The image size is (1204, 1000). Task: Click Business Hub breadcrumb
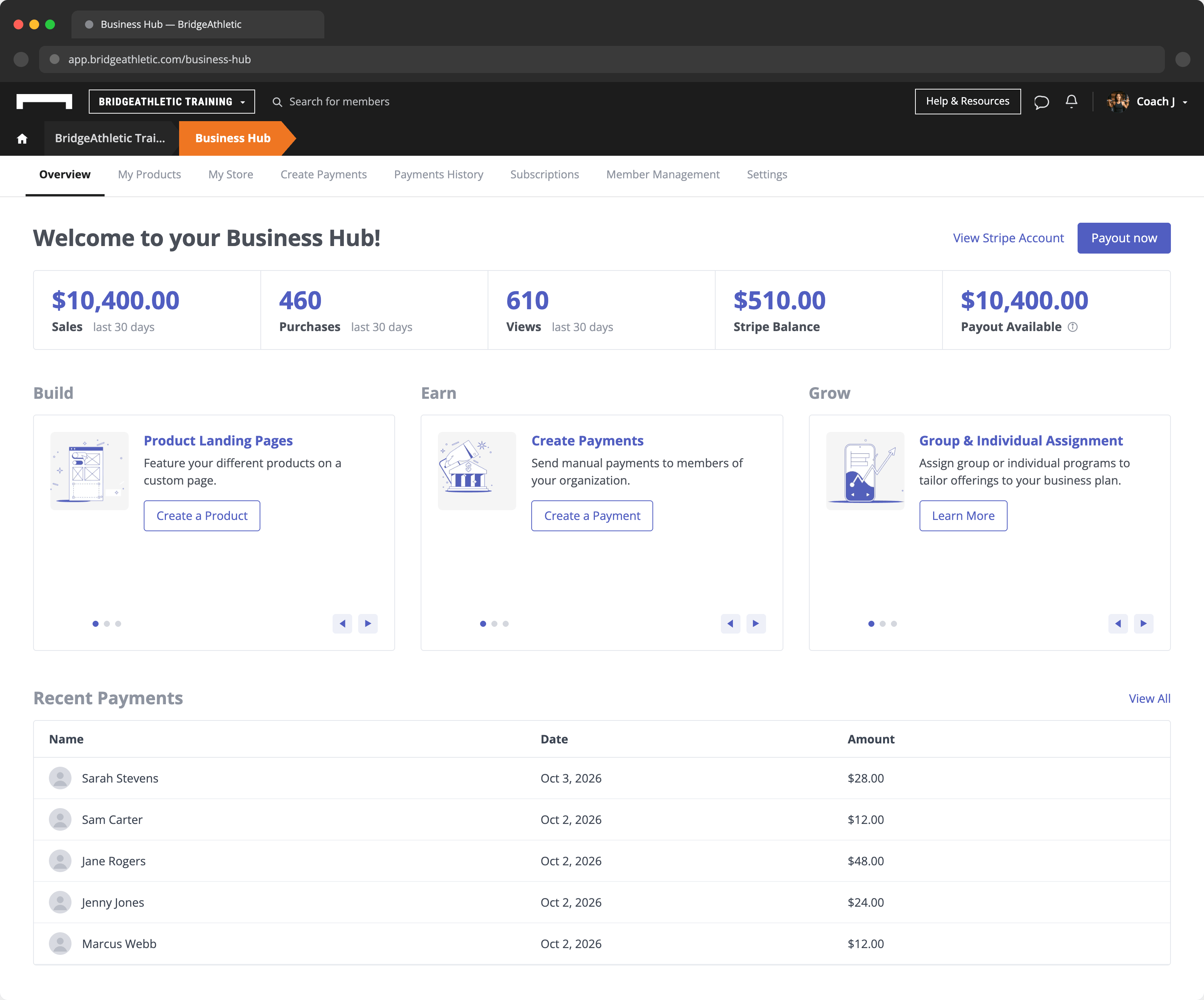233,138
